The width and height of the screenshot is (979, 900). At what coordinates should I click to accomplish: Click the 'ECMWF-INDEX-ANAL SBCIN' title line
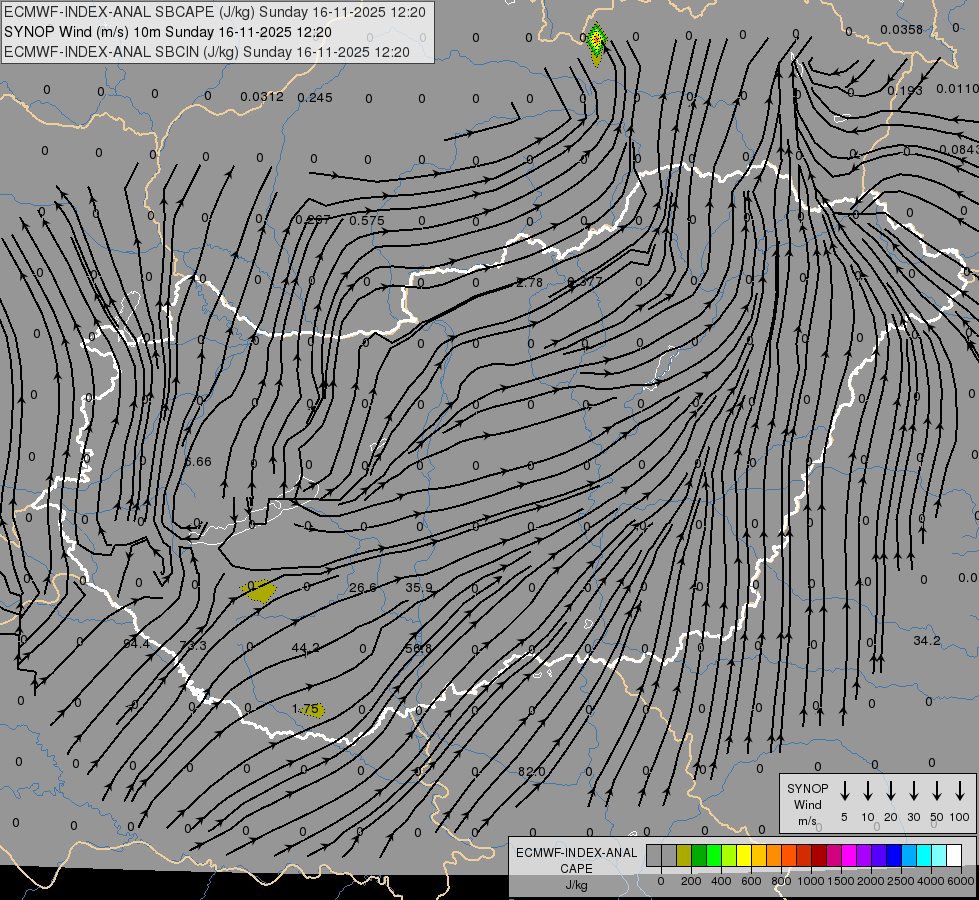207,52
